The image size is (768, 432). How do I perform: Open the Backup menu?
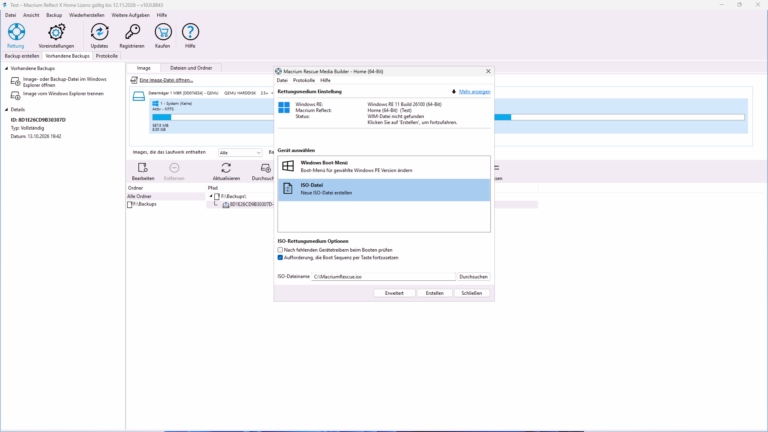54,15
